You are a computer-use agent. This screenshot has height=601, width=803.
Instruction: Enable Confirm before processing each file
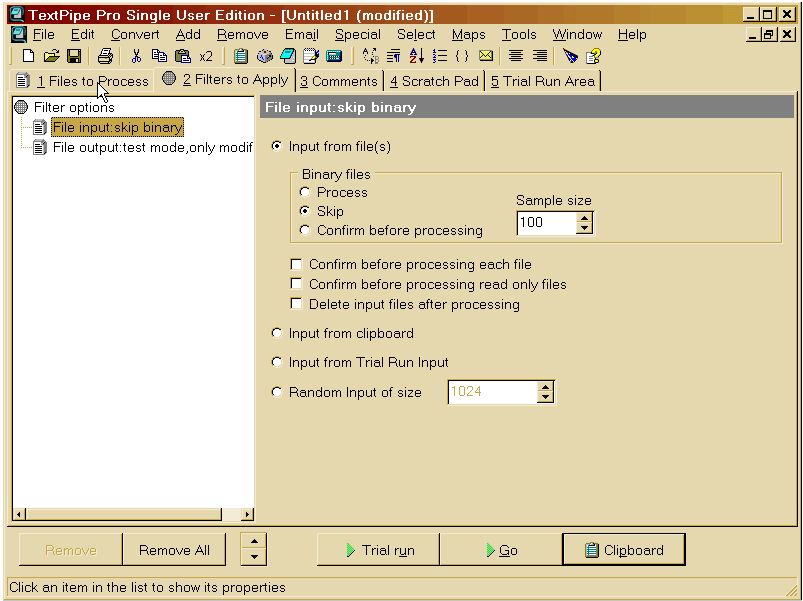[x=296, y=265]
